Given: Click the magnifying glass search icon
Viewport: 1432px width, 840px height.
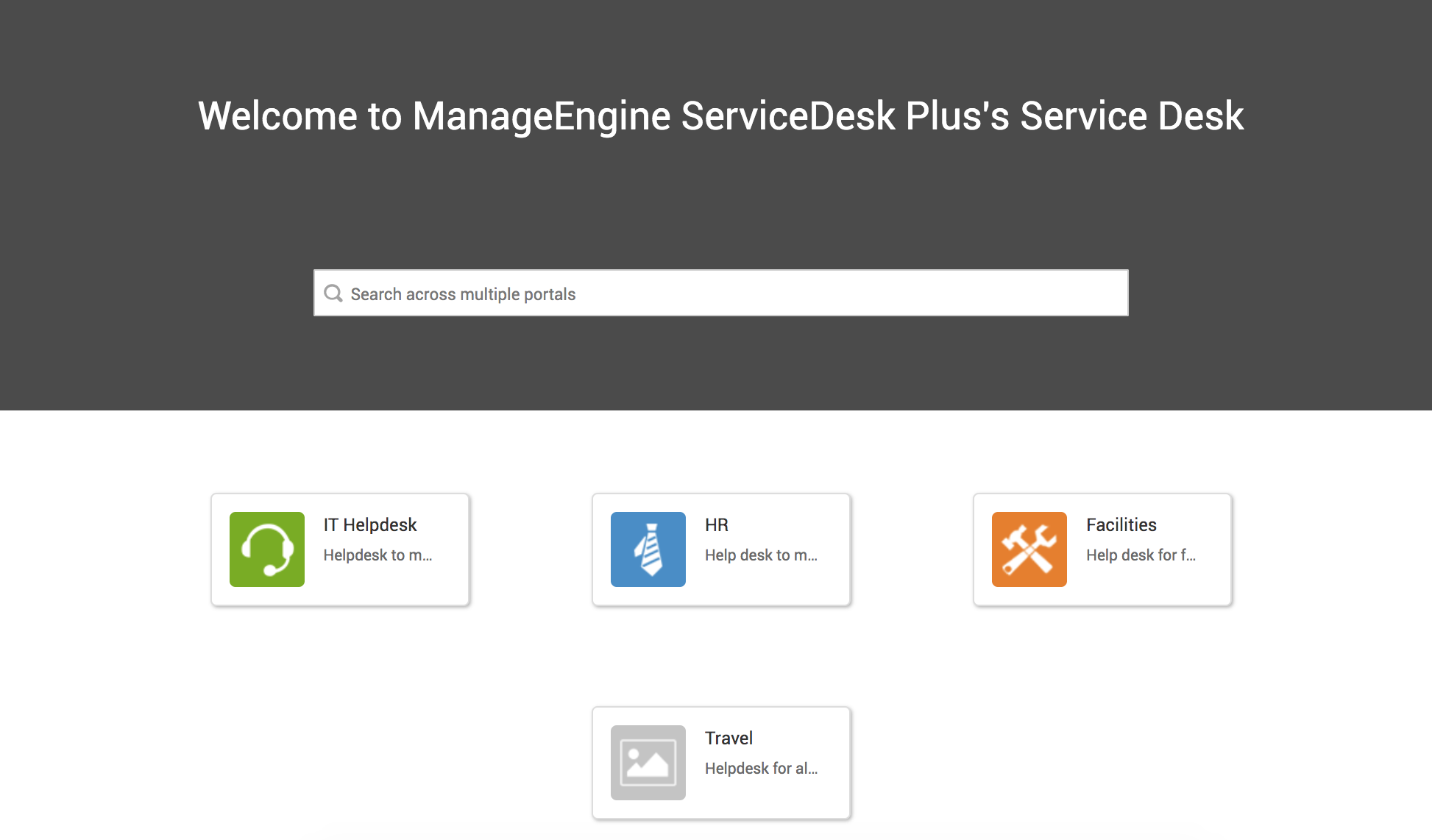Looking at the screenshot, I should click(x=333, y=293).
